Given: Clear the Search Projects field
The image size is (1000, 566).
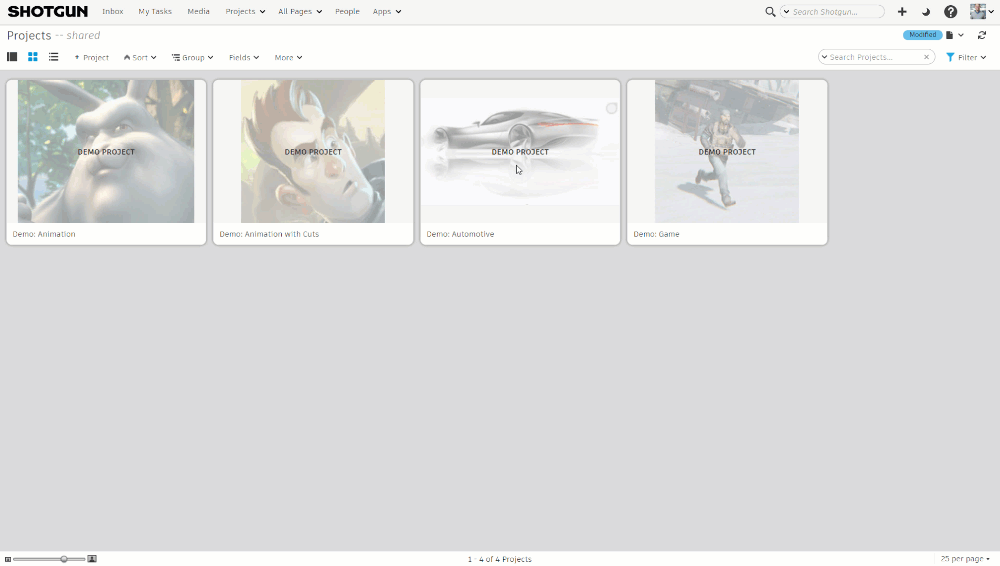Looking at the screenshot, I should 927,57.
